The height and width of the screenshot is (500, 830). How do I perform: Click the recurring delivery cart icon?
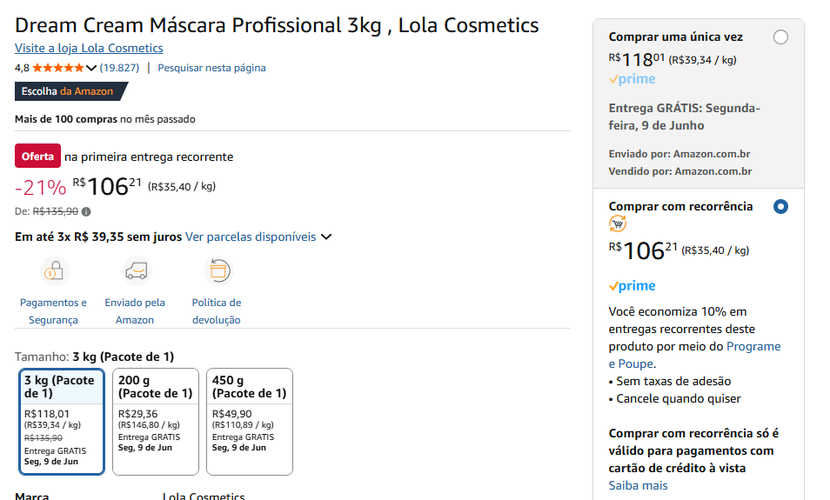[618, 224]
